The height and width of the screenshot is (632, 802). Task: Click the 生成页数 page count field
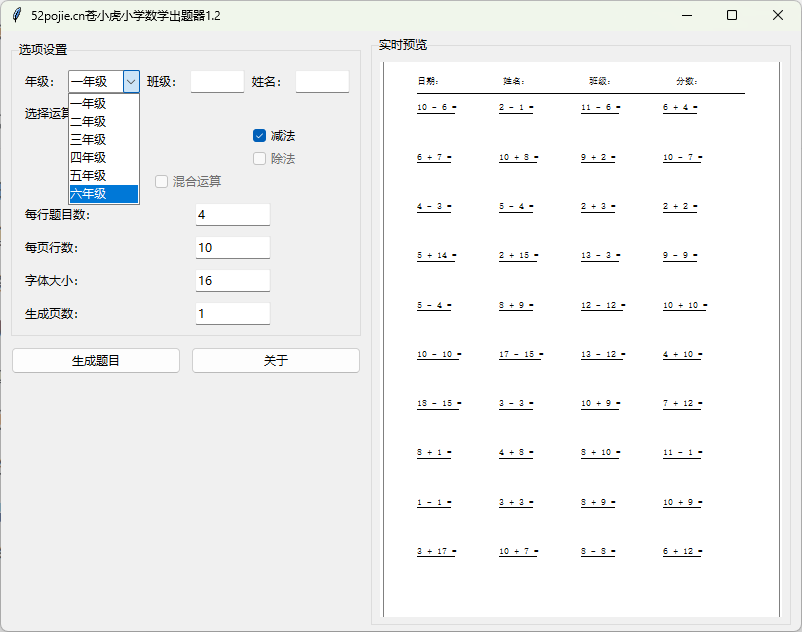click(233, 314)
